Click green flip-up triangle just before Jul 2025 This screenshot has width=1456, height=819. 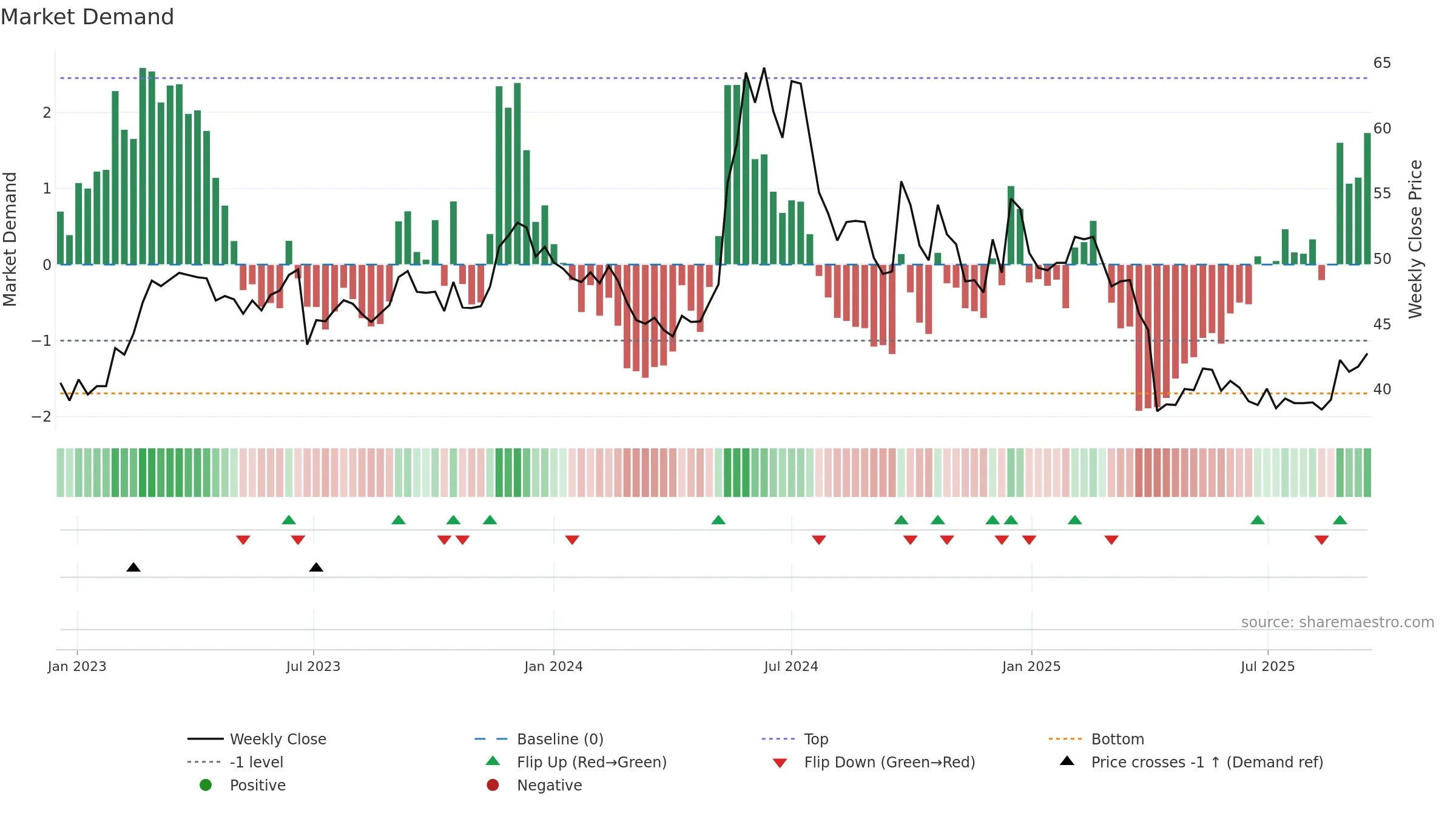pyautogui.click(x=1258, y=520)
